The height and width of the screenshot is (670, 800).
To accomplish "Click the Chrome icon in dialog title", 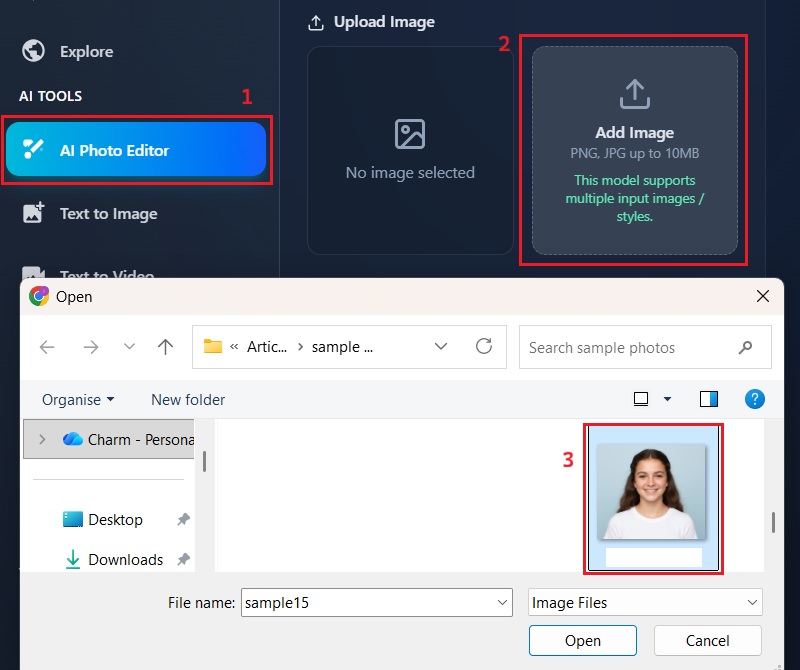I will pyautogui.click(x=39, y=296).
